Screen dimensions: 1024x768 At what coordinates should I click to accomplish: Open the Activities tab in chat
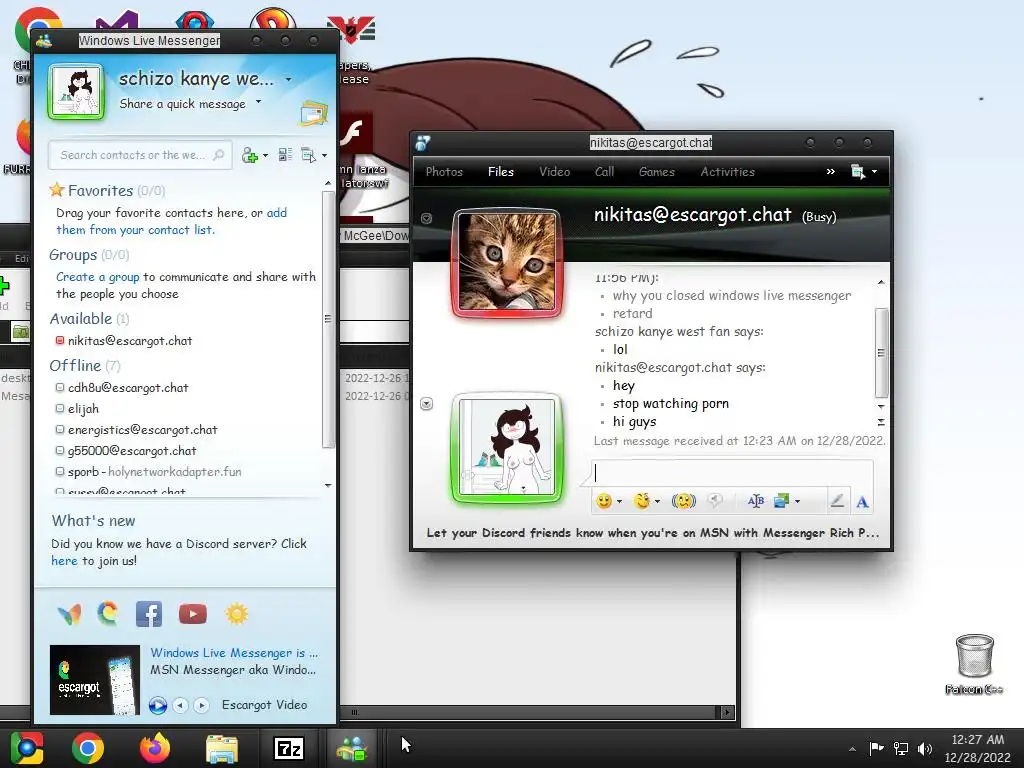click(728, 172)
